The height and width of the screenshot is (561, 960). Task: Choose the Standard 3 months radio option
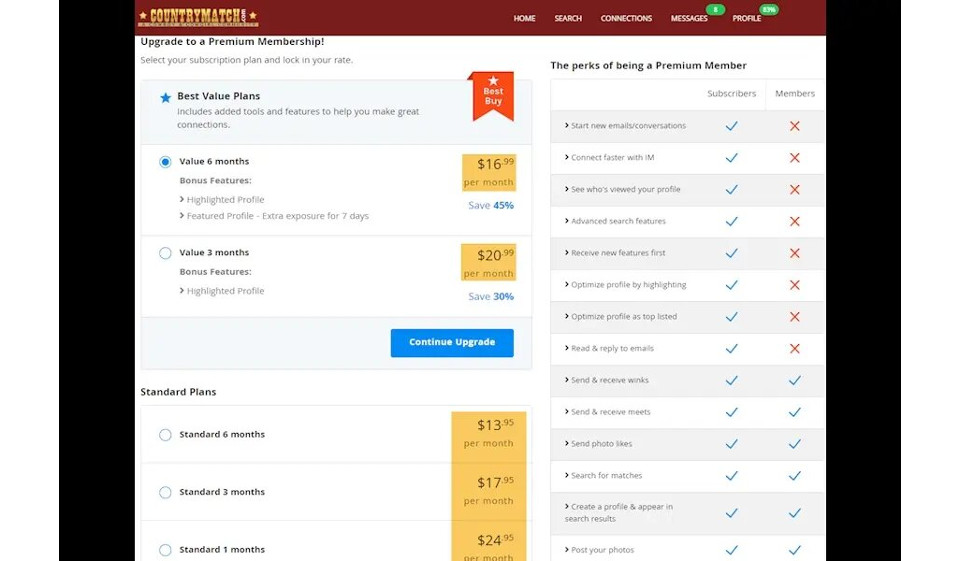165,492
